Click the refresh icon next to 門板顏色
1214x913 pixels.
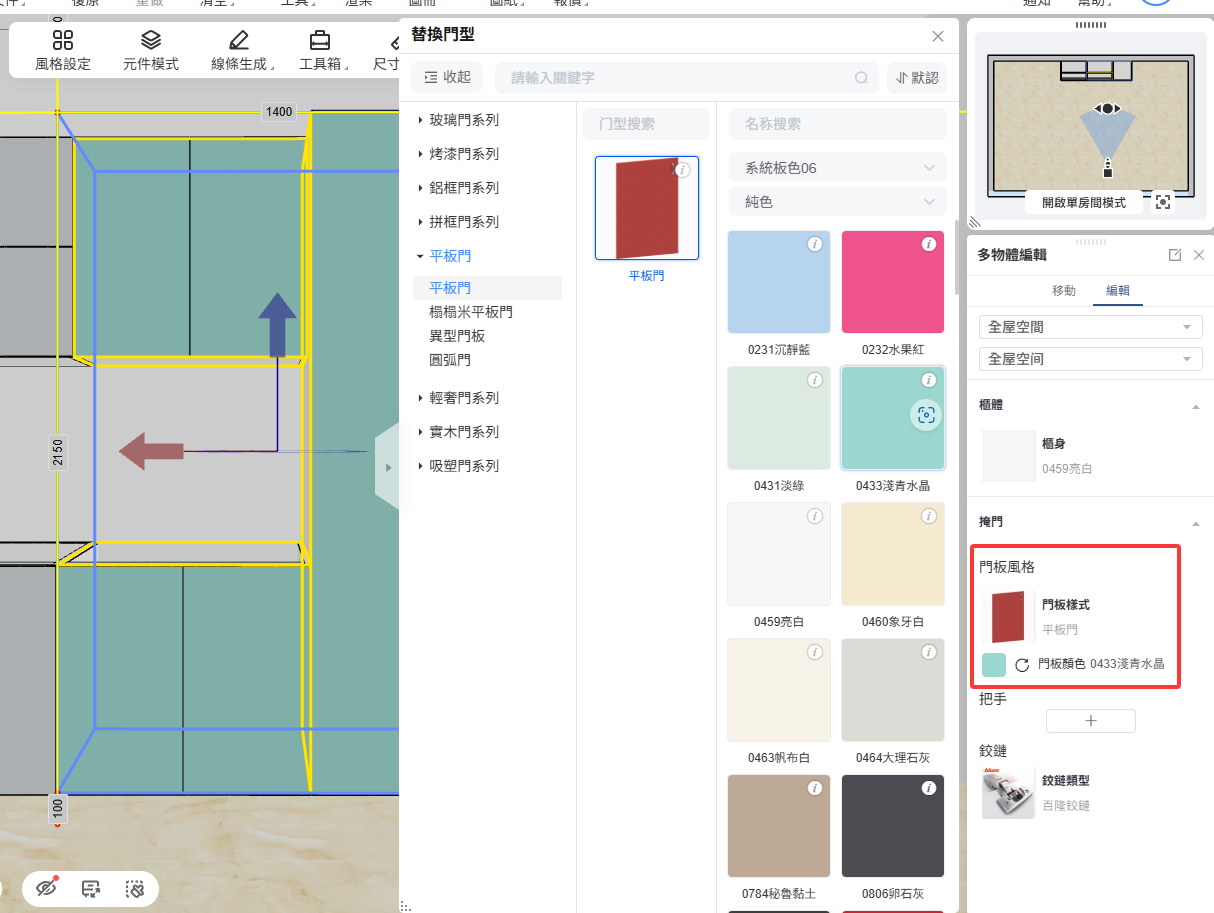tap(1022, 665)
